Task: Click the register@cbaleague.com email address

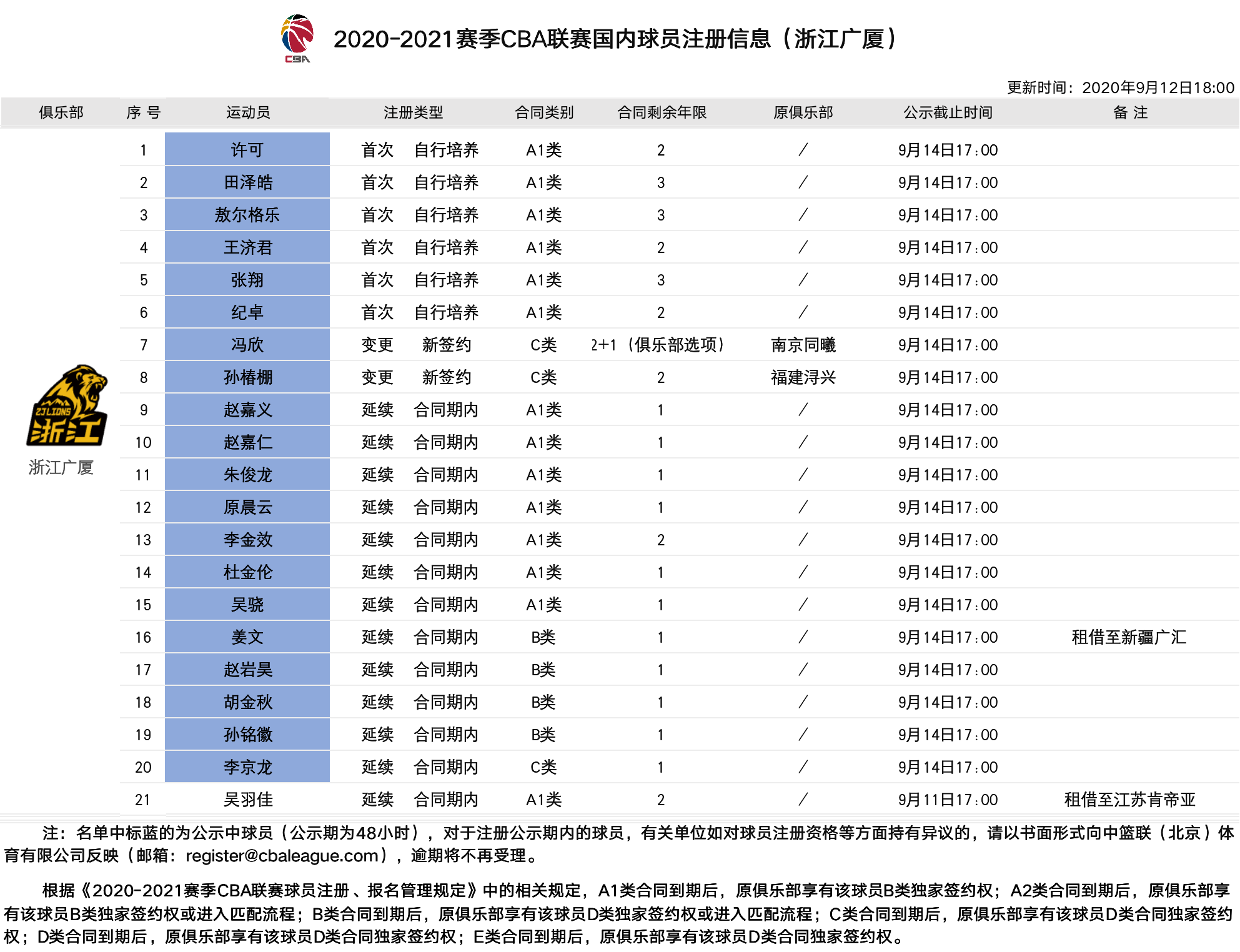Action: [282, 855]
